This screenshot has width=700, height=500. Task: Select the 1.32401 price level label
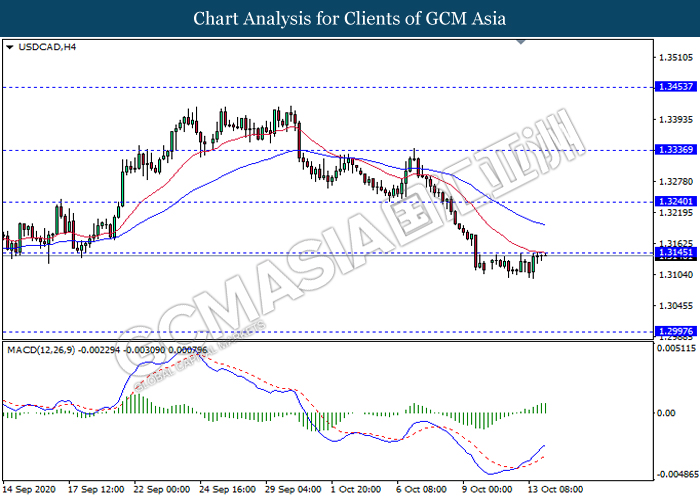click(676, 201)
